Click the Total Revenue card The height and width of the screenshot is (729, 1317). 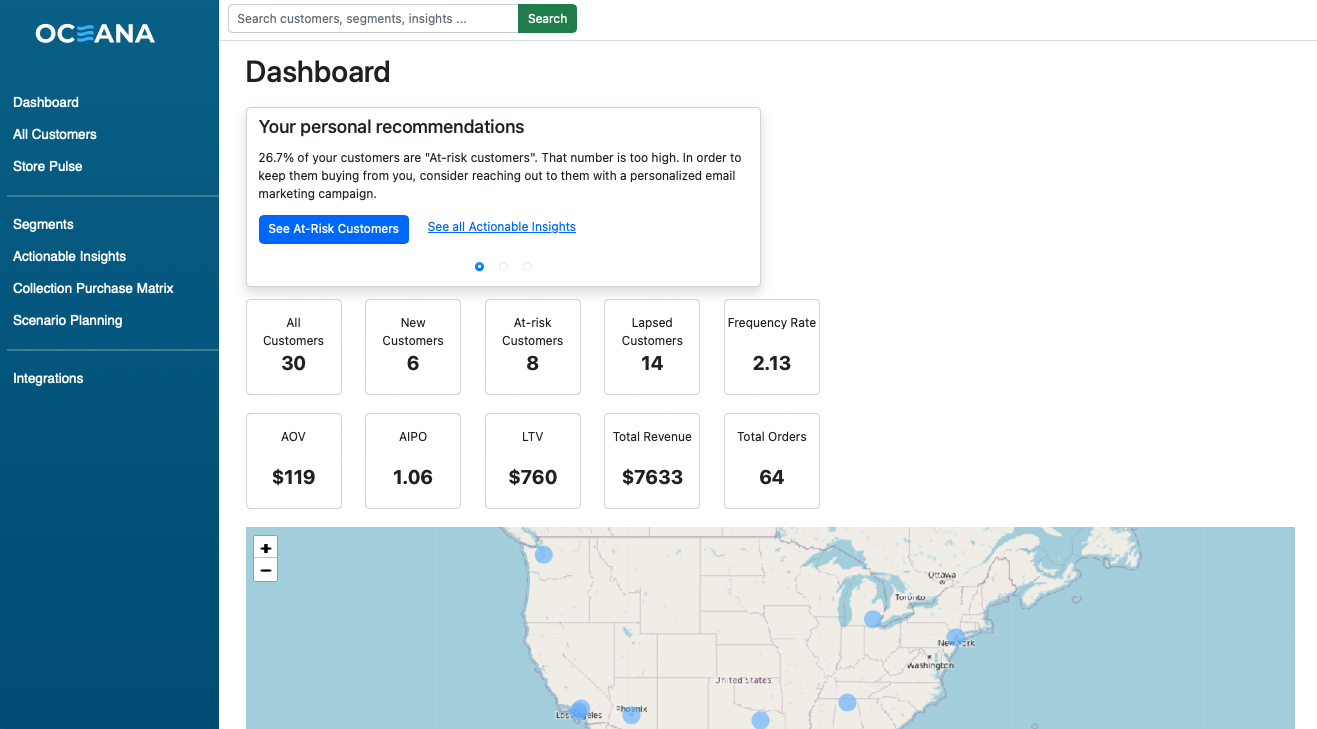[x=651, y=461]
